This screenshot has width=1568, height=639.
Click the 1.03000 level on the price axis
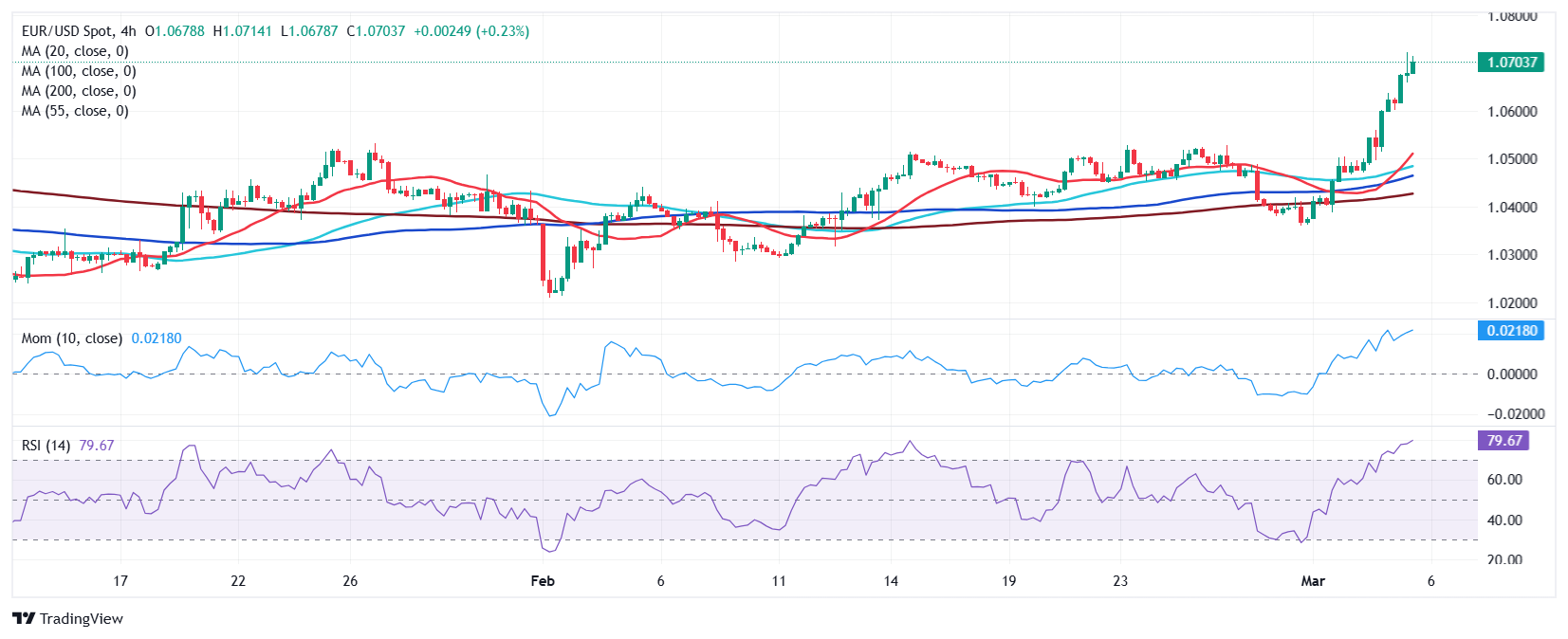(1512, 255)
